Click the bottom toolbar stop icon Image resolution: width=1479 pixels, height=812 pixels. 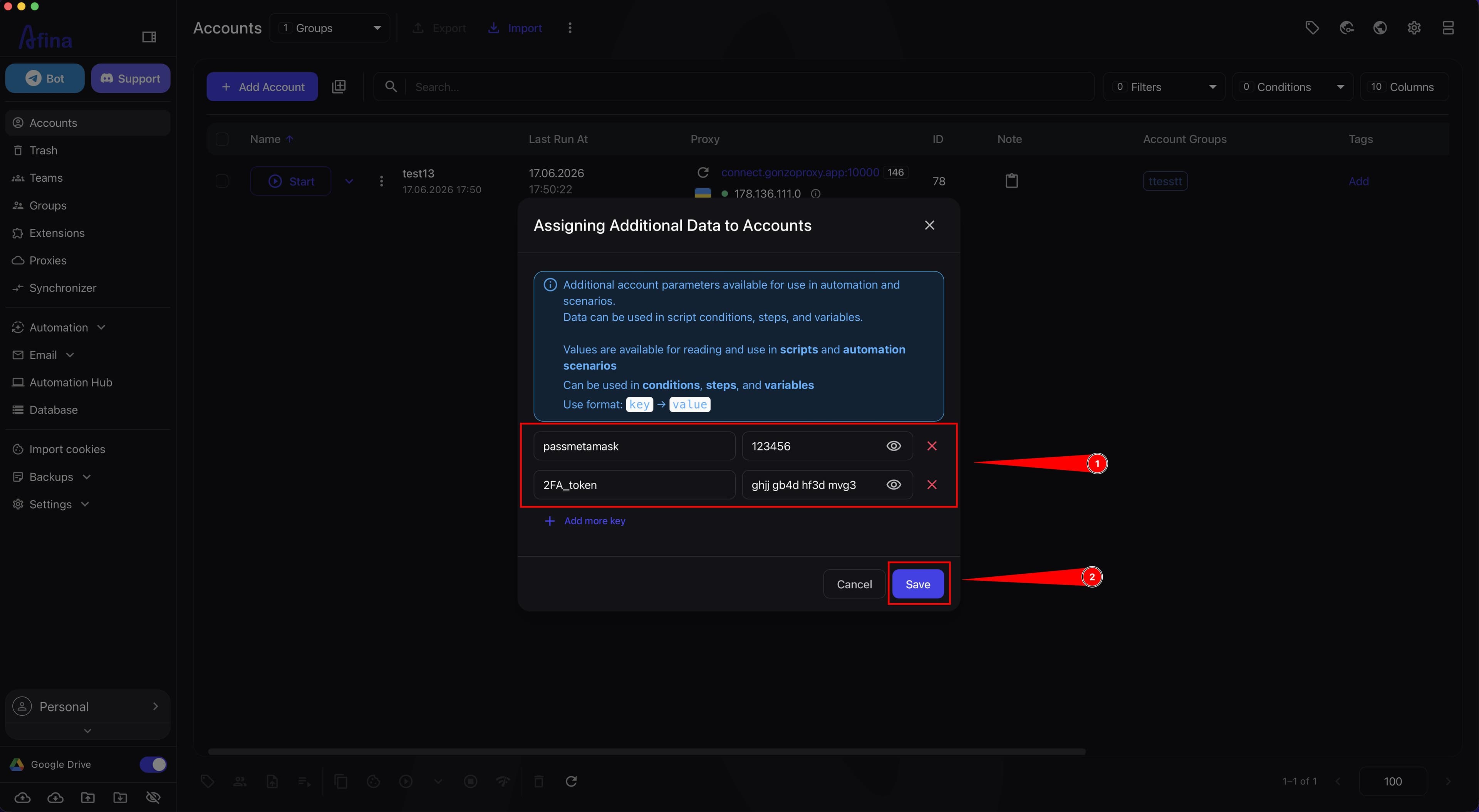470,781
